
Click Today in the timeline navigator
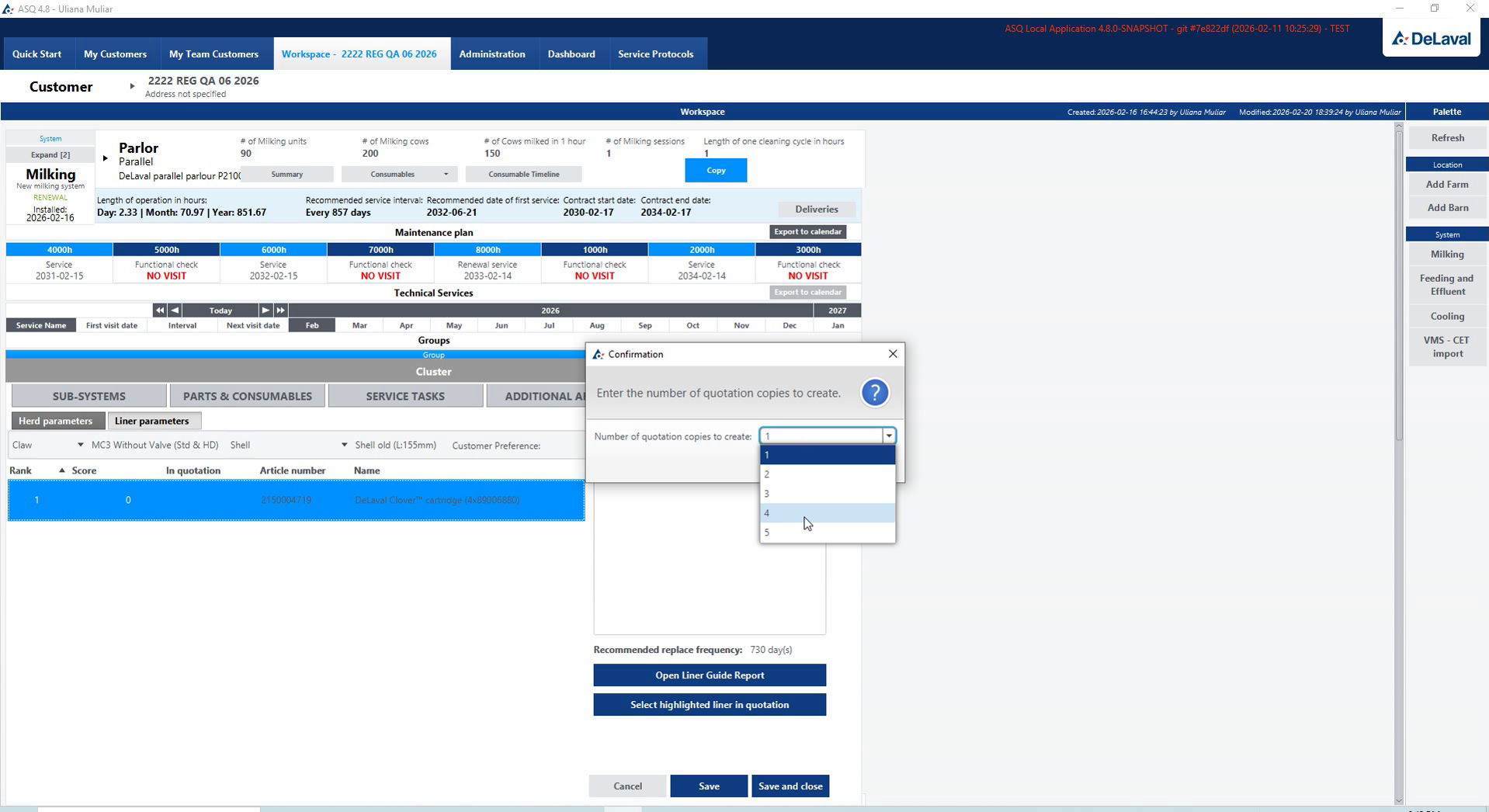click(x=220, y=311)
